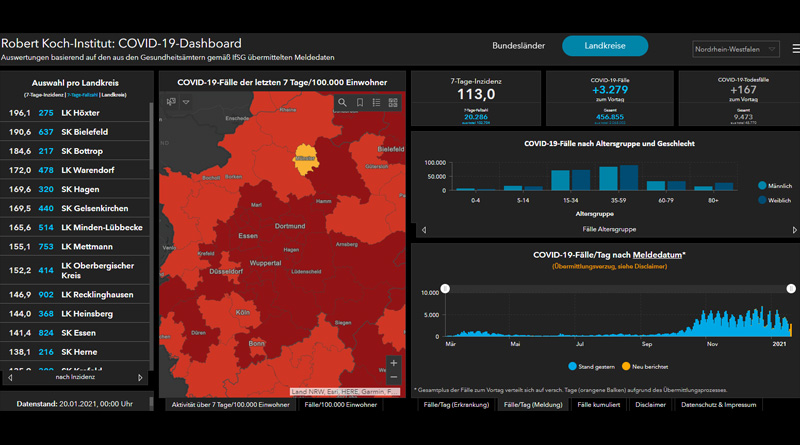The height and width of the screenshot is (445, 800).
Task: Toggle the Neu berichtet legend entry
Action: pos(645,366)
